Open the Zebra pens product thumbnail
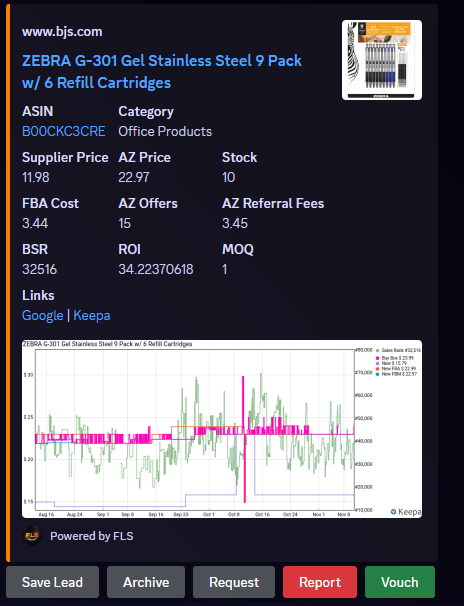 click(x=382, y=60)
